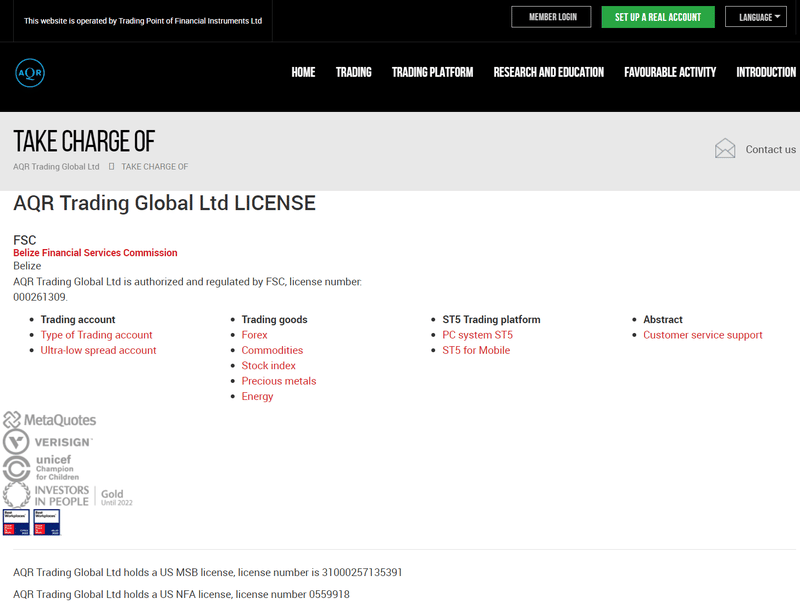Open Ultra-low spread account link
This screenshot has height=604, width=800.
(x=98, y=350)
